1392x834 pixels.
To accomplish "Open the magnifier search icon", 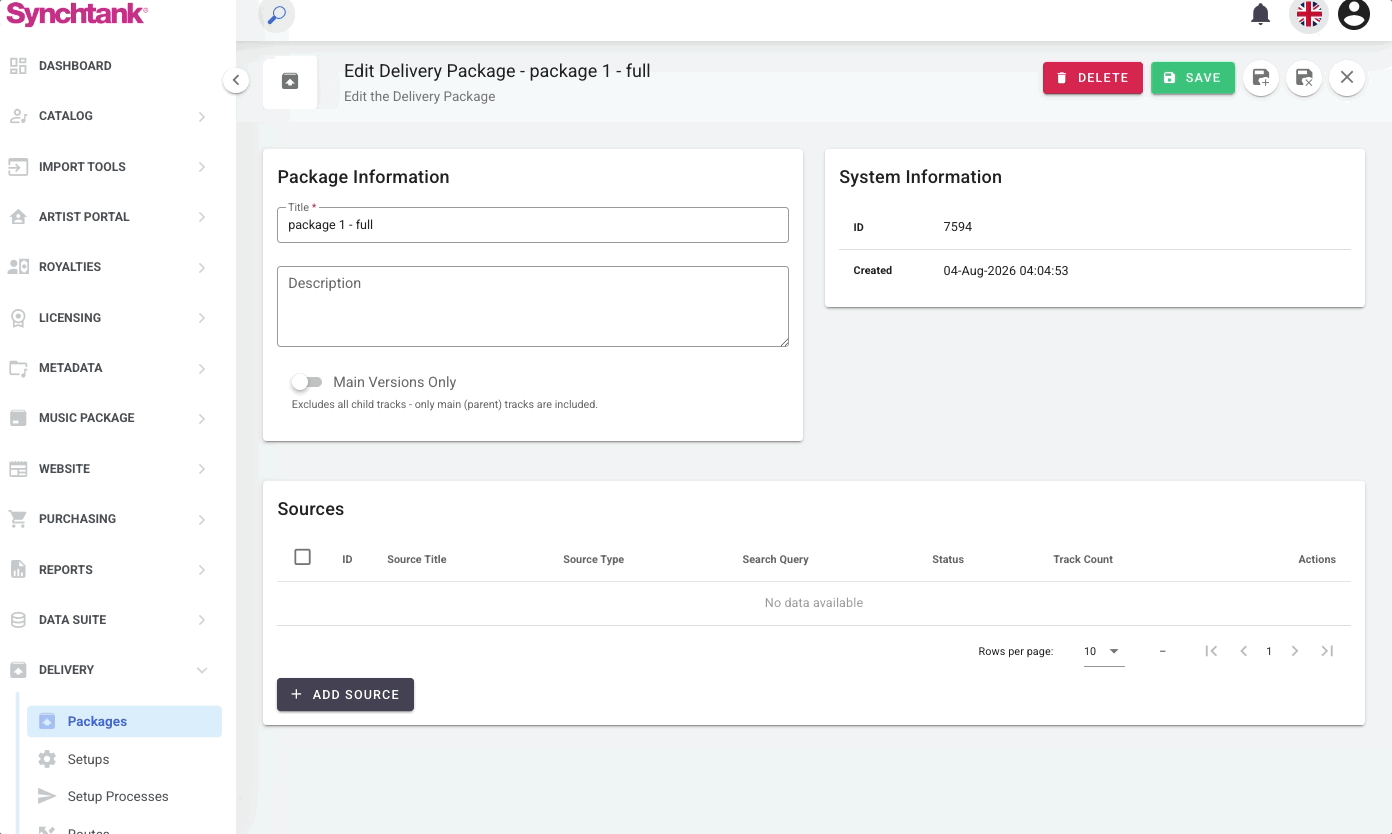I will coord(277,15).
